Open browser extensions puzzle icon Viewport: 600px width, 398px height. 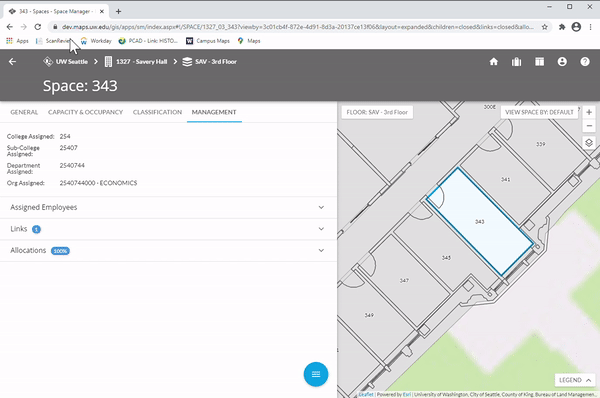tap(562, 27)
